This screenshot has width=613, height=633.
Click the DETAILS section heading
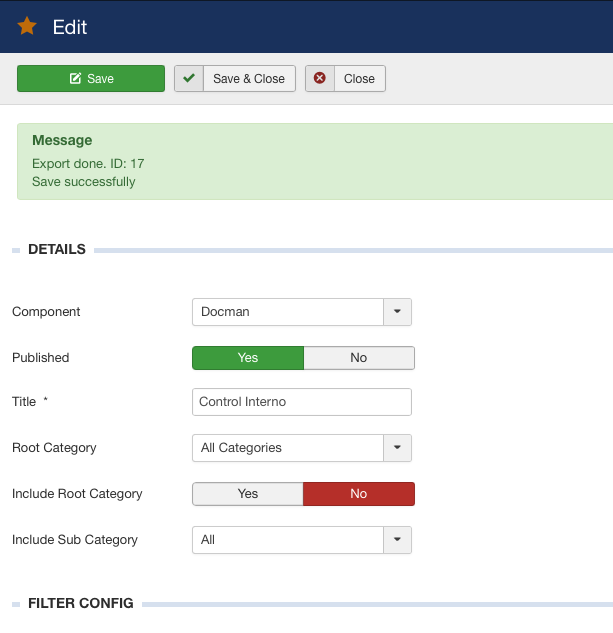click(x=57, y=250)
